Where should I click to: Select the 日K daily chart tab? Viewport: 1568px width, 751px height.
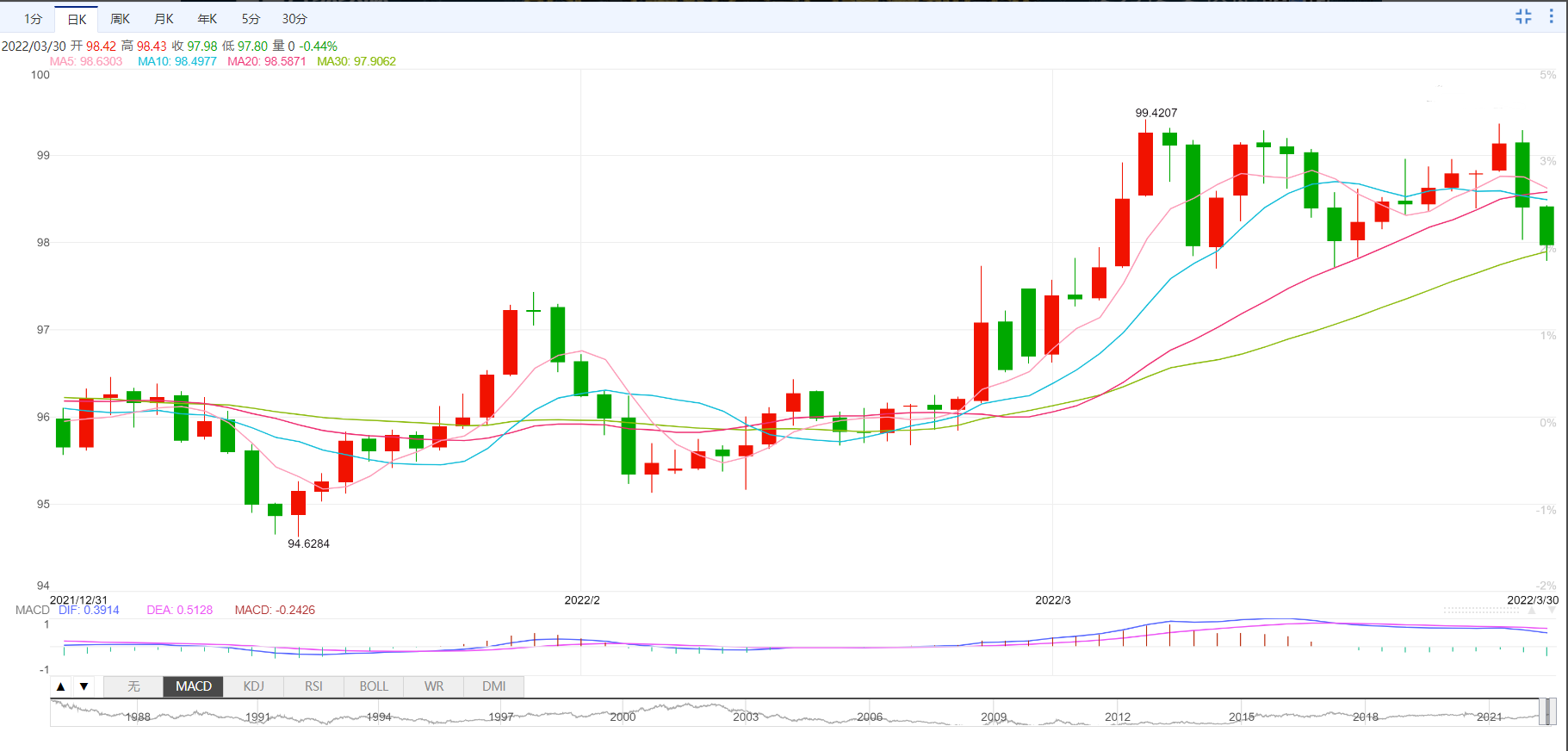pos(77,19)
